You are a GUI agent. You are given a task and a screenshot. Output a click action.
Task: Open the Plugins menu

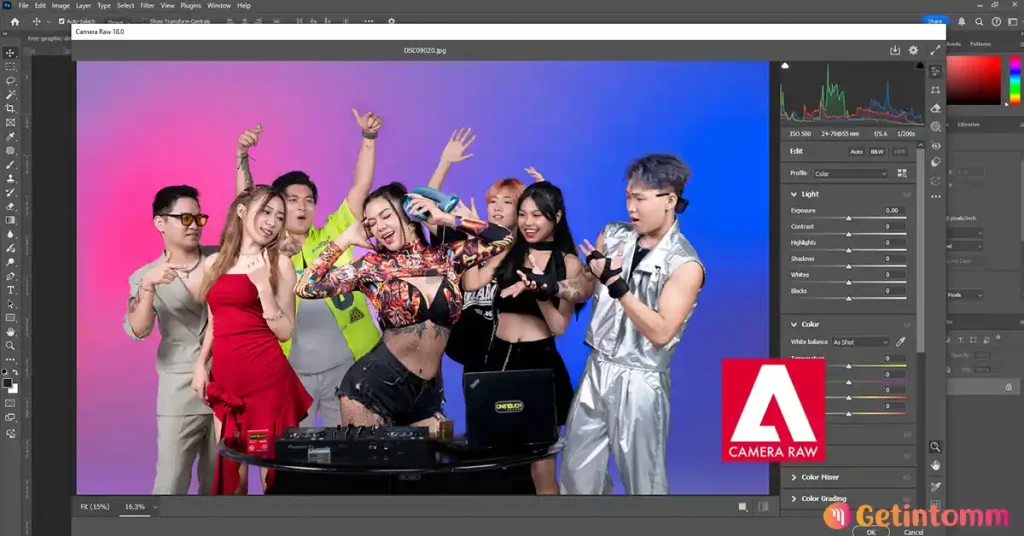[x=191, y=5]
